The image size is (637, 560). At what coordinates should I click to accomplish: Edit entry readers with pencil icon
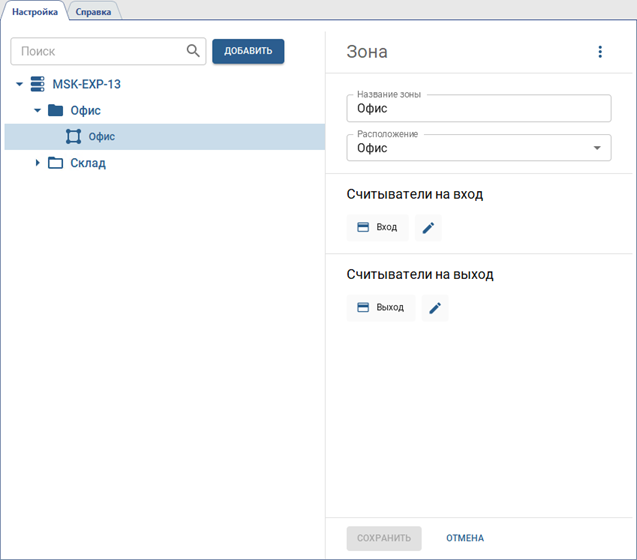coord(428,228)
